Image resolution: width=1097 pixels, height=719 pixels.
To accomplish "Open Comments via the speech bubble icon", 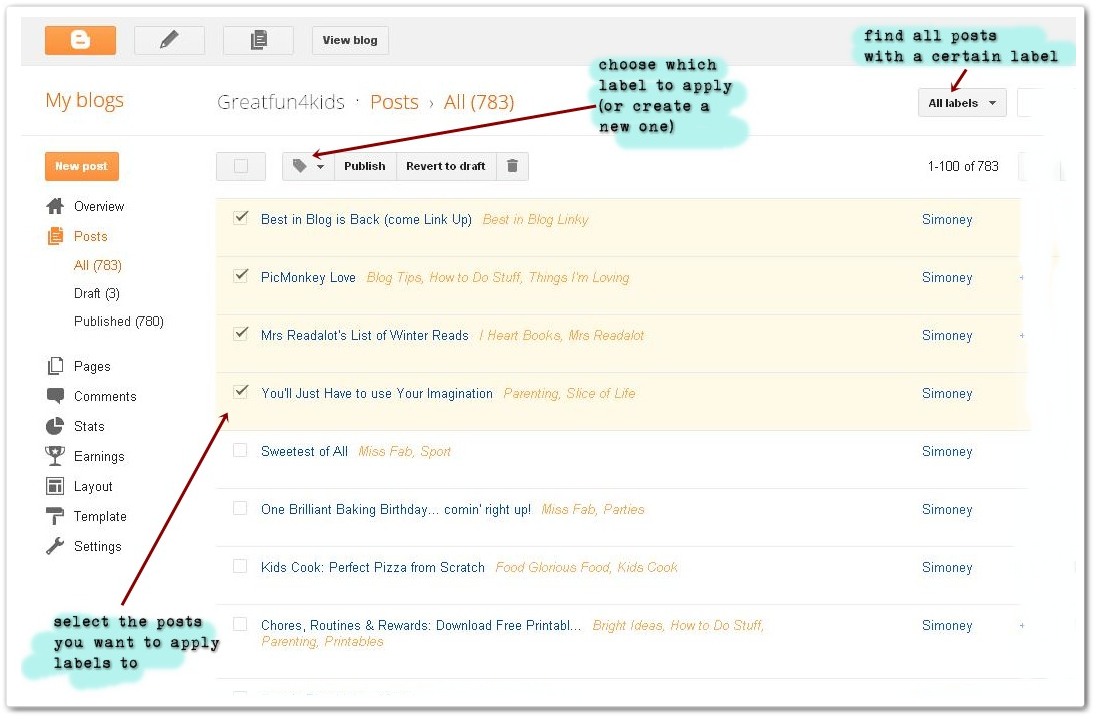I will (x=55, y=396).
